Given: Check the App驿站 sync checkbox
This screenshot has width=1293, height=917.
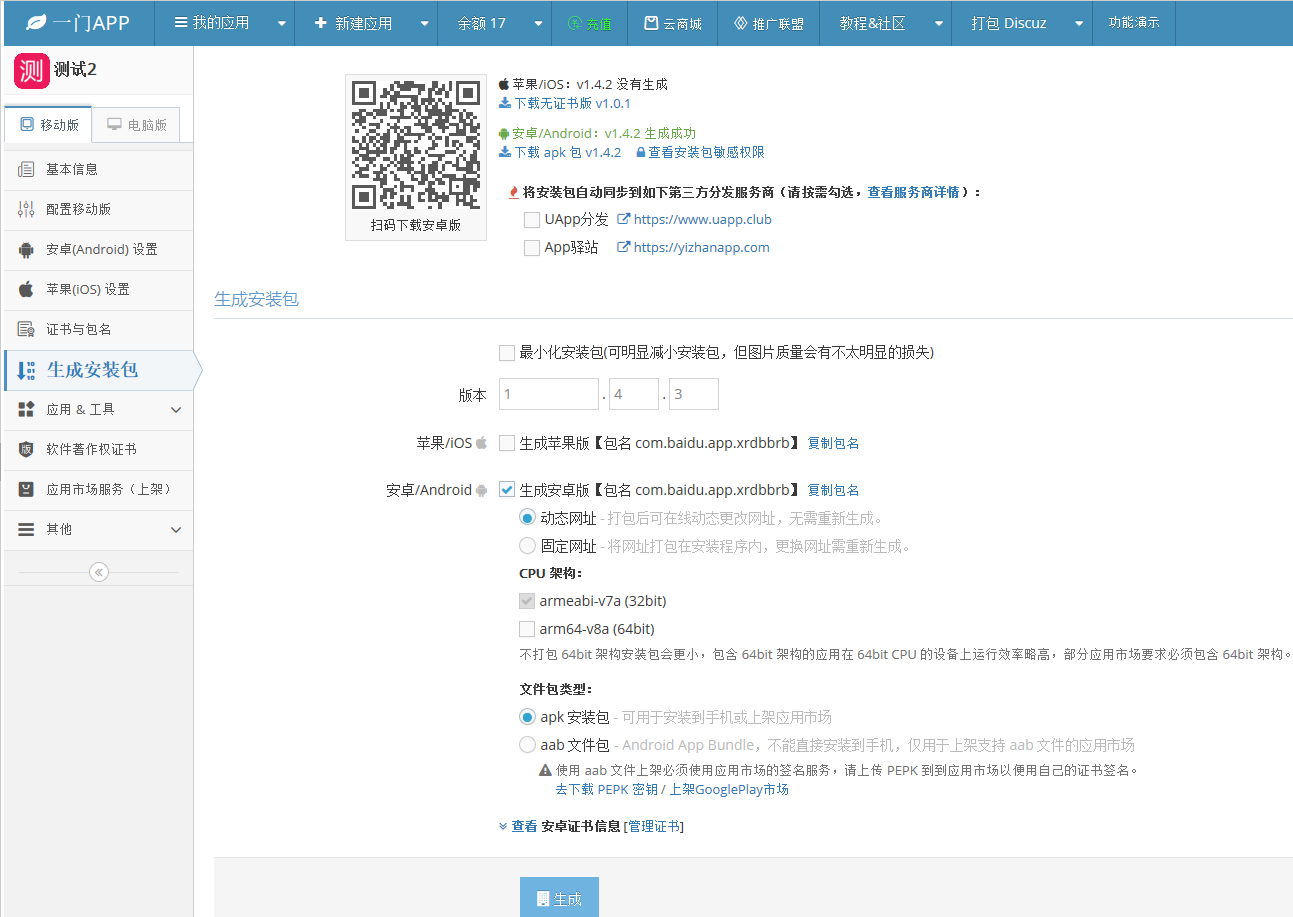Looking at the screenshot, I should 532,247.
